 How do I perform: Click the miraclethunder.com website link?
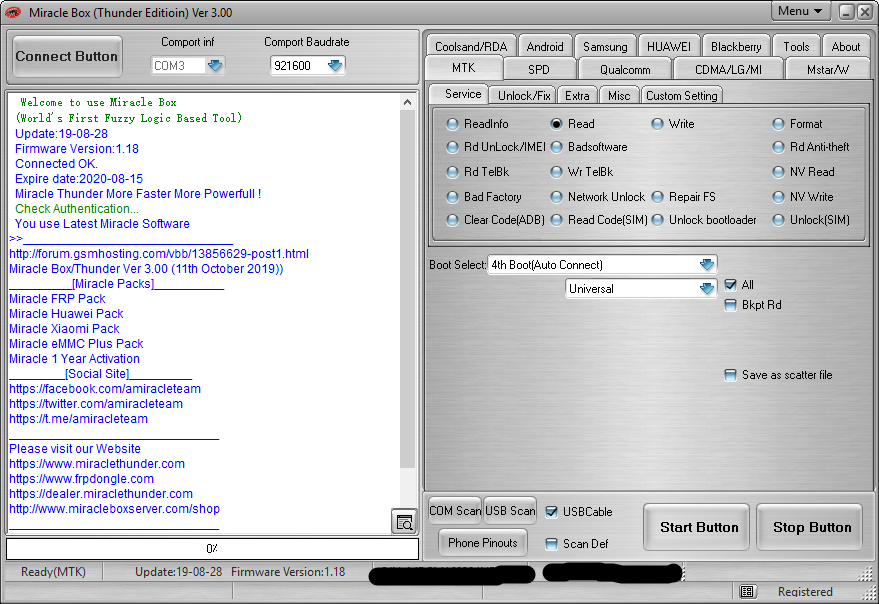pyautogui.click(x=97, y=464)
